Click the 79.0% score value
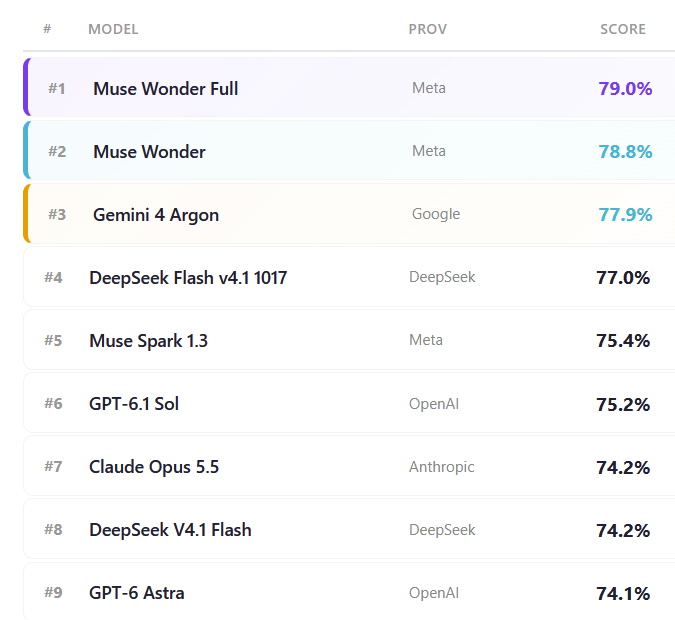675x620 pixels. pos(625,89)
